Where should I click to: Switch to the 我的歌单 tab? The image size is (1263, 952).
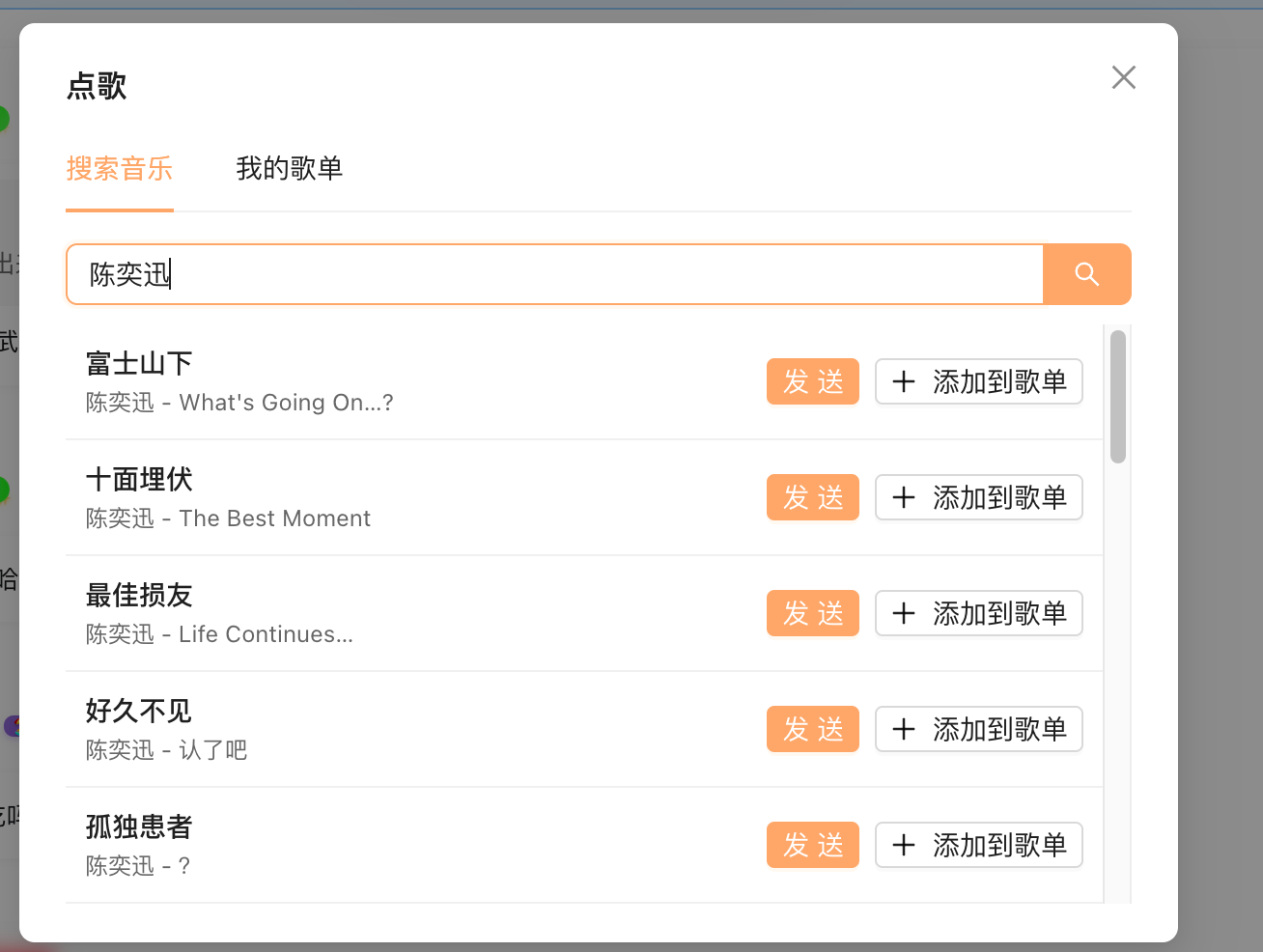[x=290, y=169]
